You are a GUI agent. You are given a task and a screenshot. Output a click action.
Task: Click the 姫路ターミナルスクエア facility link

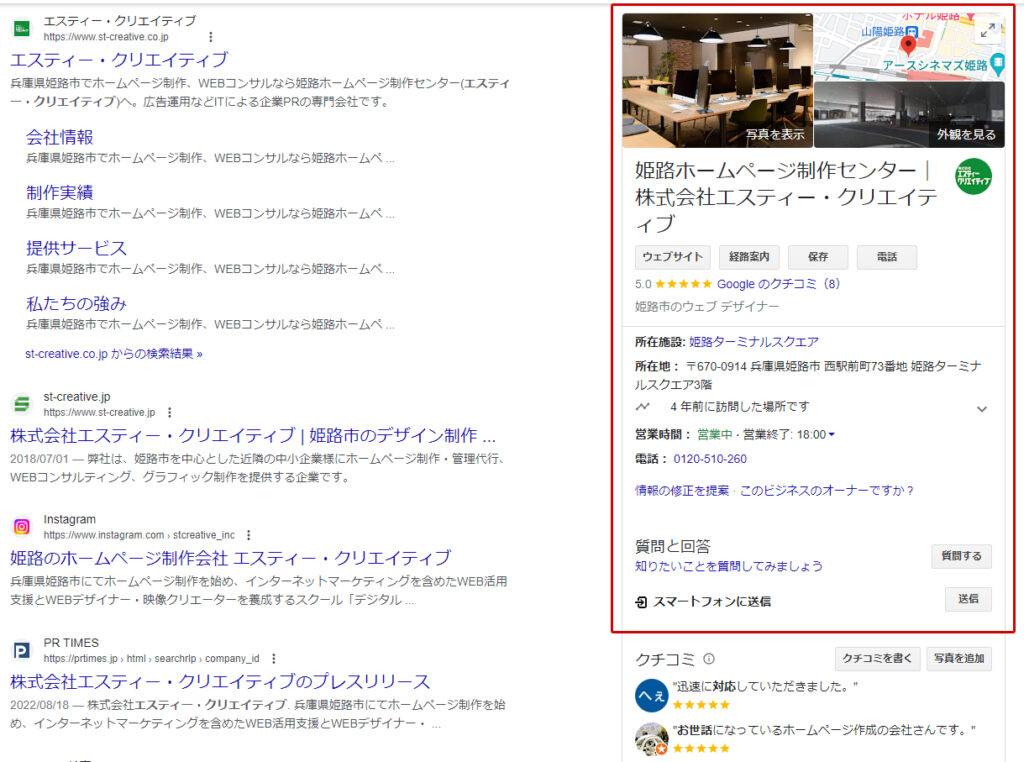point(754,341)
